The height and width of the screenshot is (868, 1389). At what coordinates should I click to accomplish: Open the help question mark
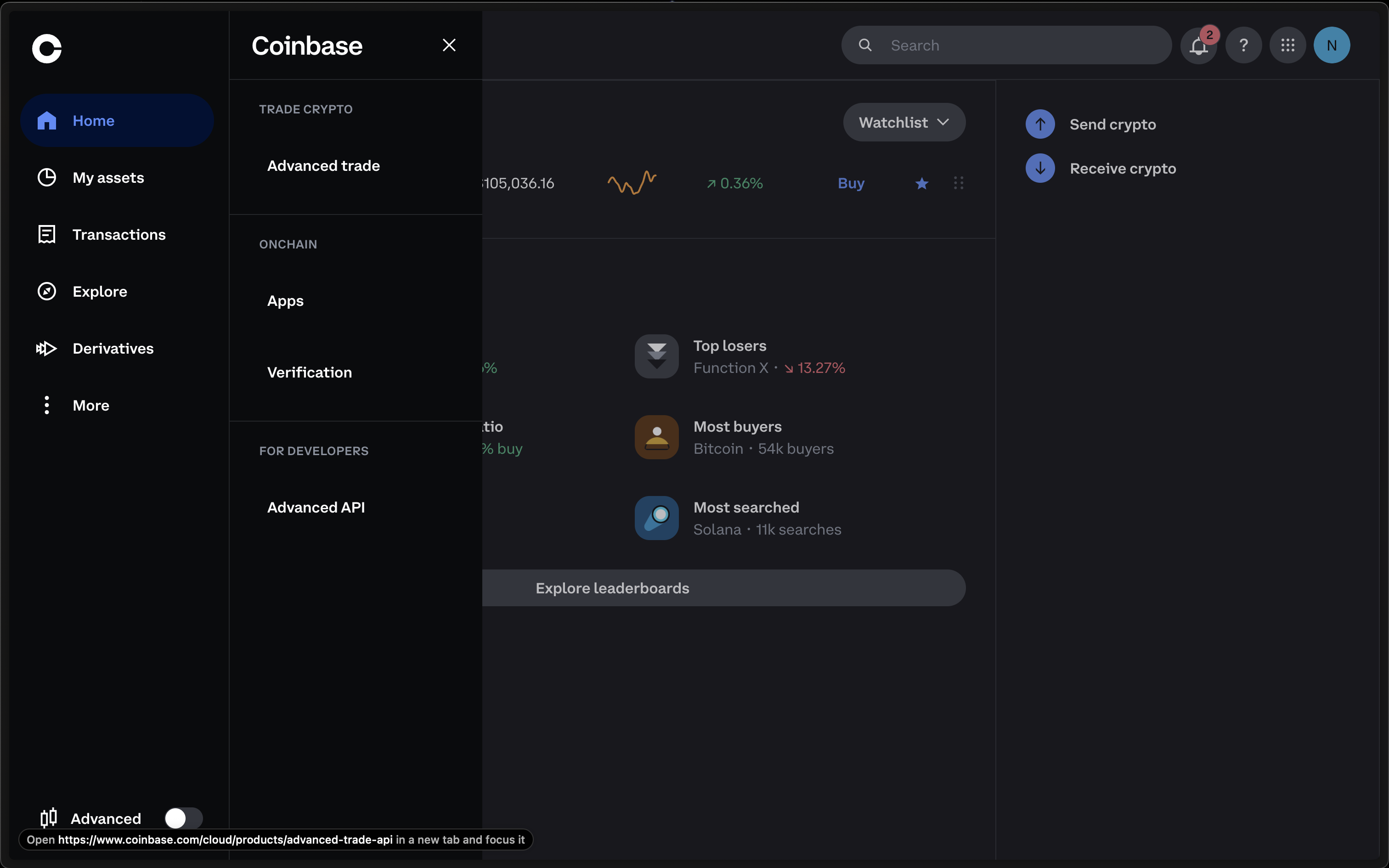pyautogui.click(x=1243, y=45)
